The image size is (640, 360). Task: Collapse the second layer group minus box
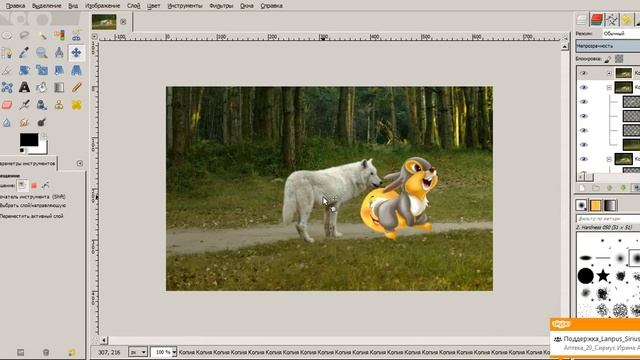tap(609, 88)
